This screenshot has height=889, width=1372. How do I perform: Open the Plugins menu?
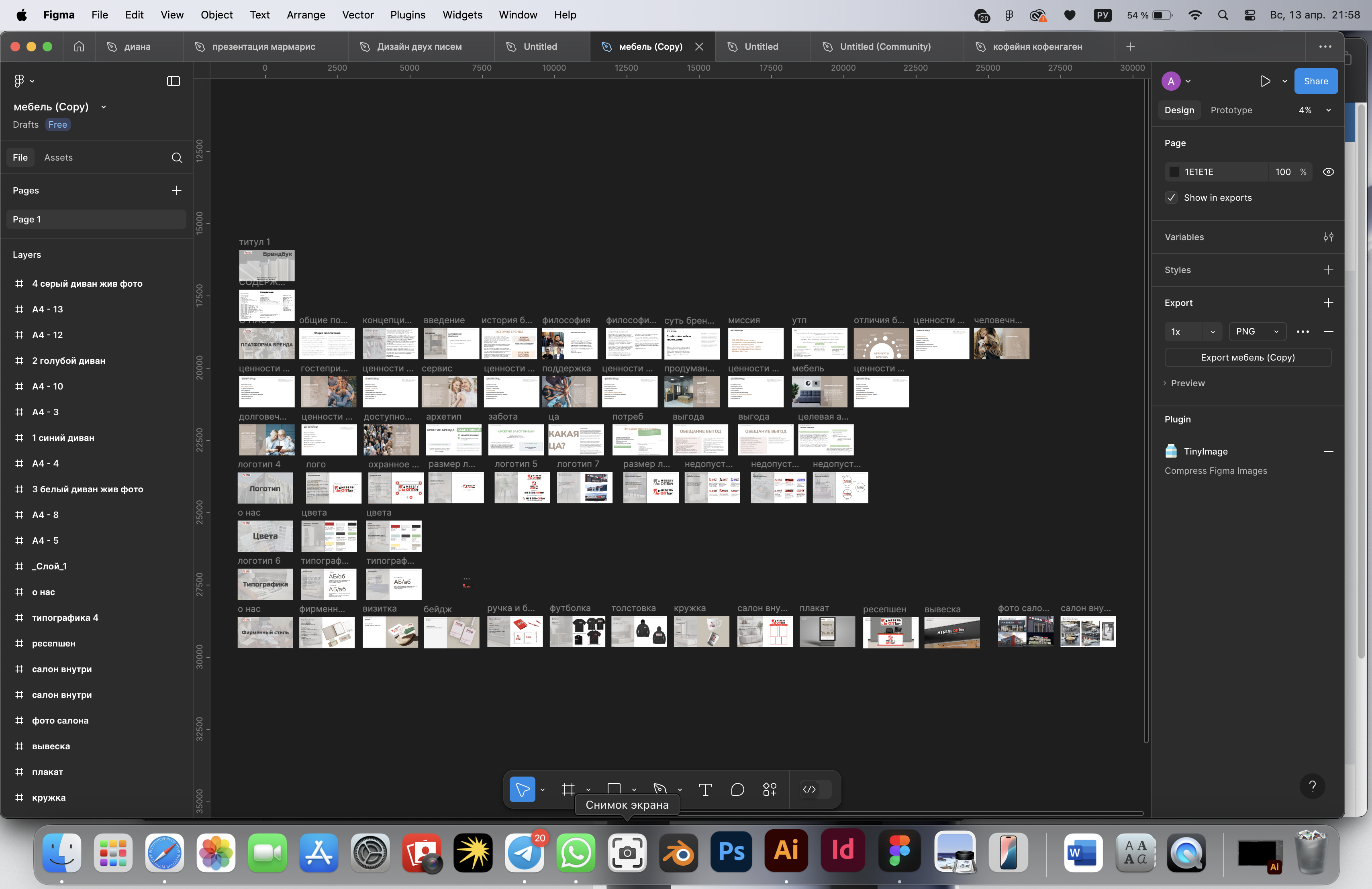tap(408, 15)
